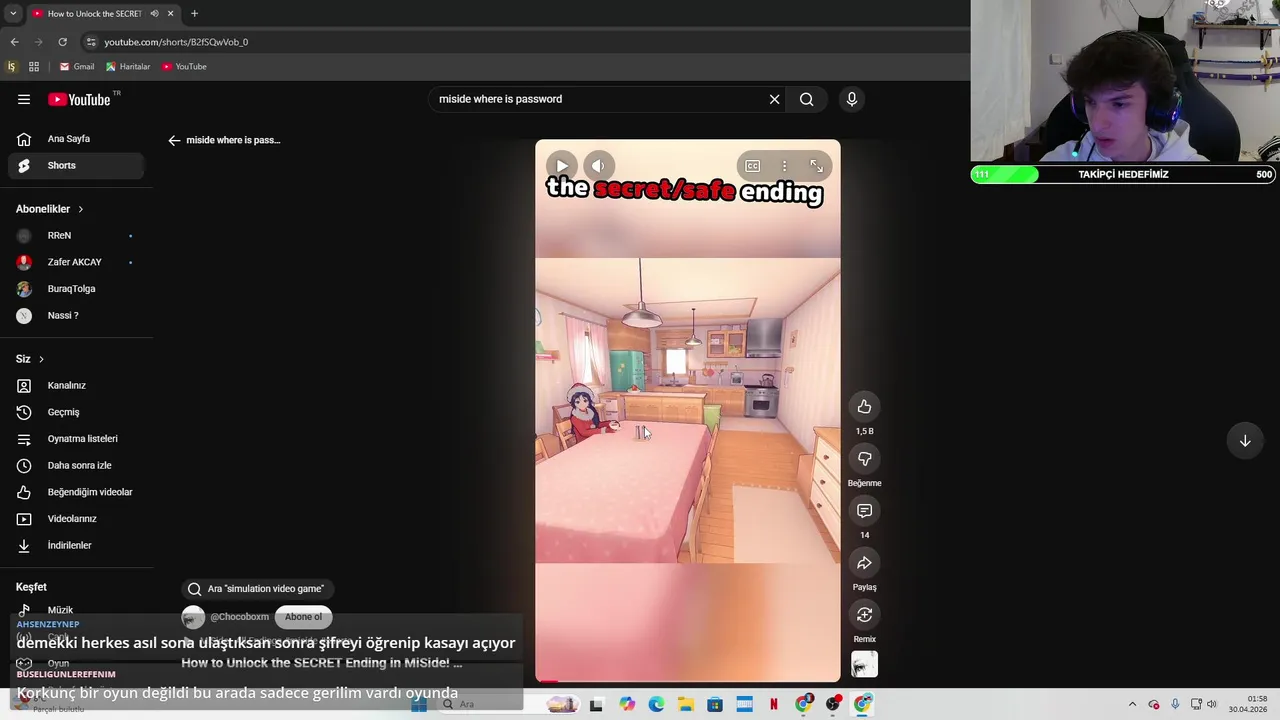Mute the tab using the speaker icon
This screenshot has height=720, width=1280.
154,14
